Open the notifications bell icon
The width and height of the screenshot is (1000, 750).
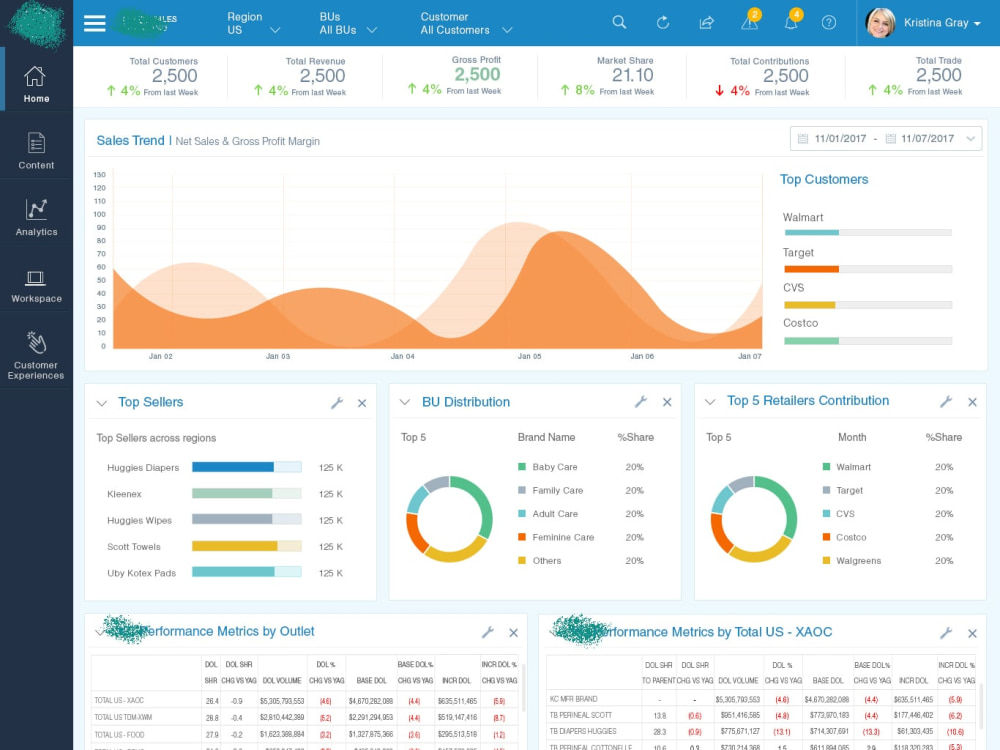click(x=791, y=23)
